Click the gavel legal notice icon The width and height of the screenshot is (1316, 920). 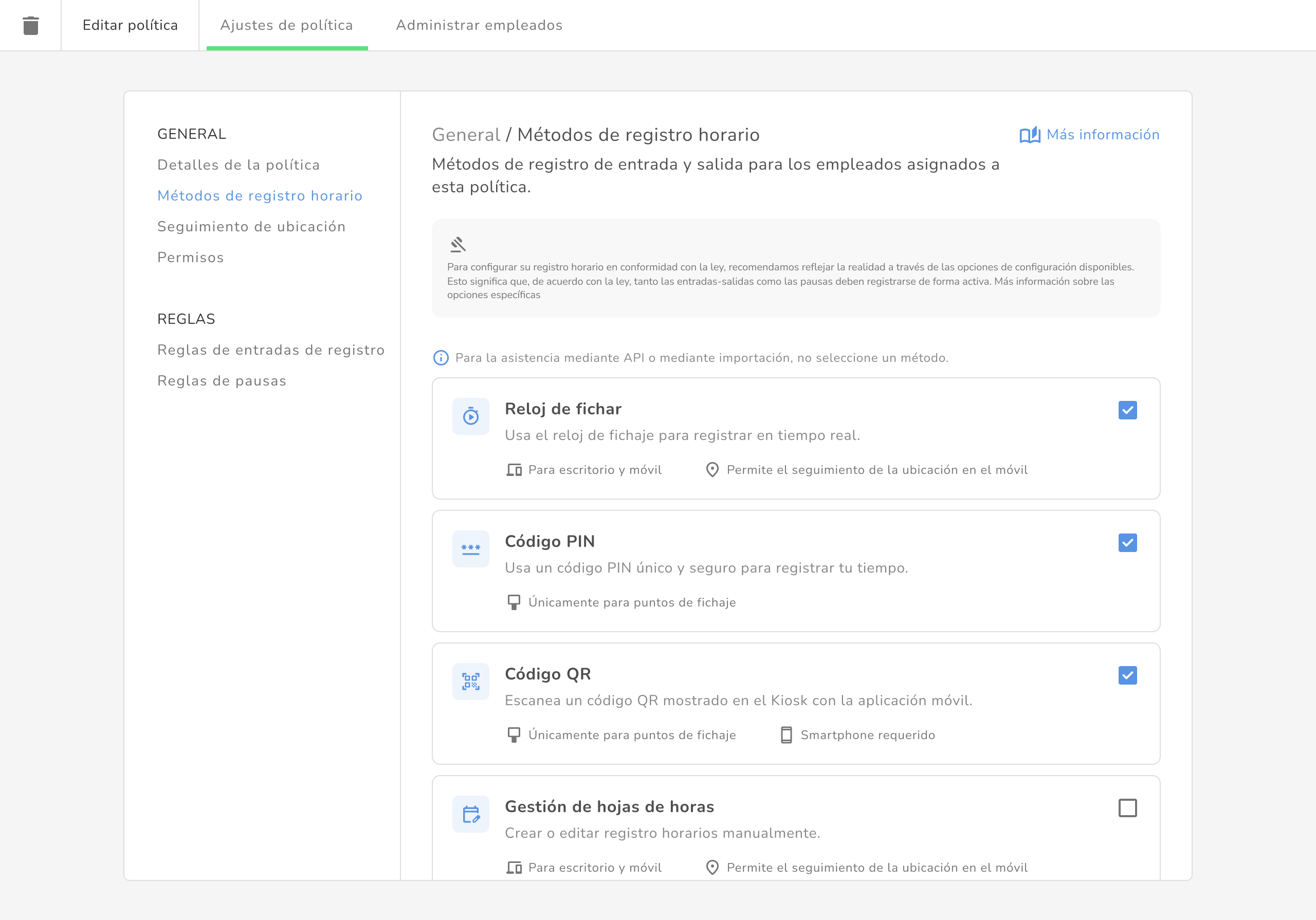click(x=458, y=245)
